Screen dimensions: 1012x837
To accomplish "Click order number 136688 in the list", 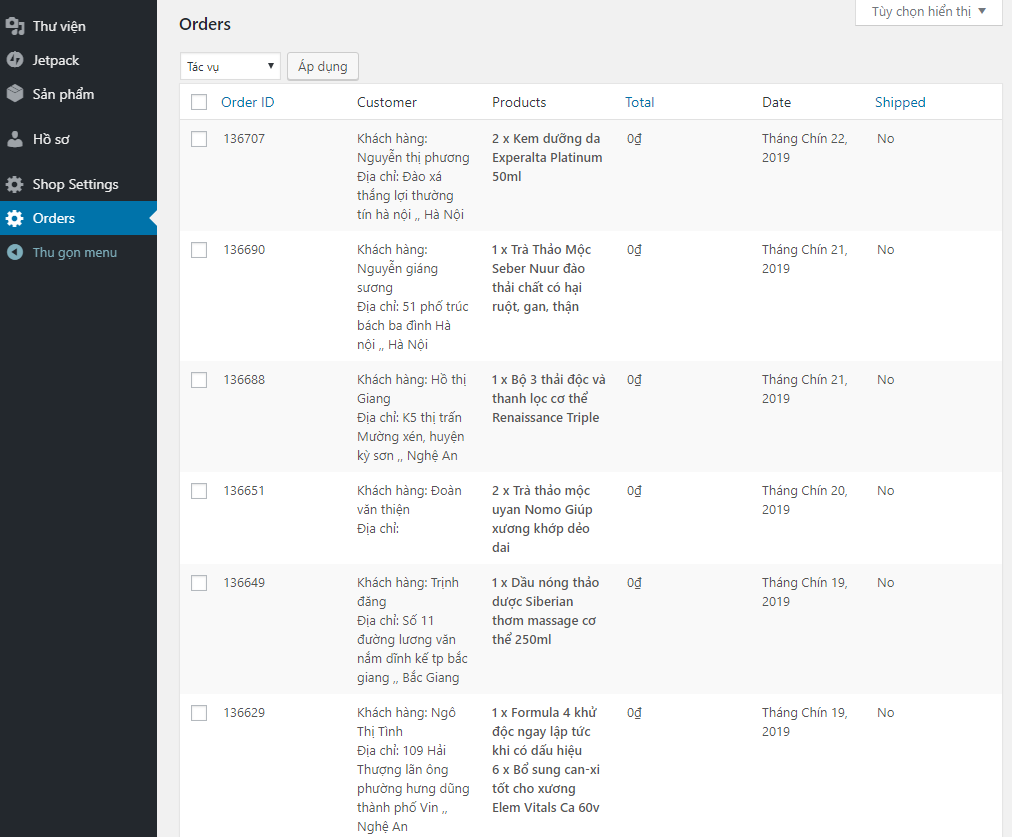I will coord(244,380).
